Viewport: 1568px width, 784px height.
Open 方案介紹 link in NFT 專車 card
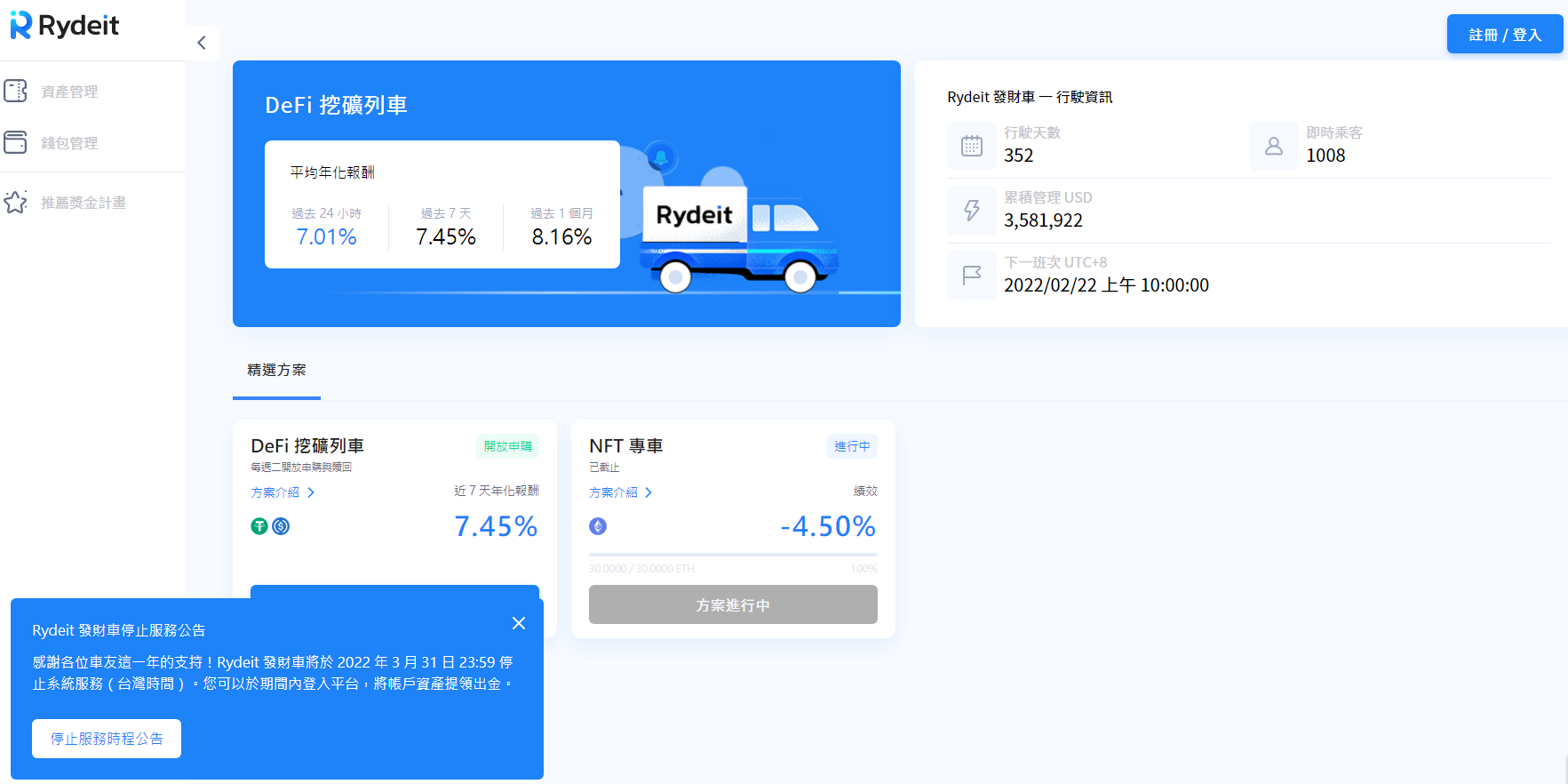[x=621, y=492]
